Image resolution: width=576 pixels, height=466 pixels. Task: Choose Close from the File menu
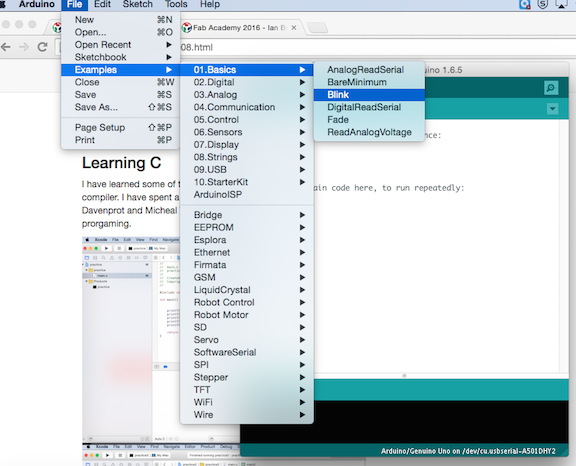tap(120, 82)
